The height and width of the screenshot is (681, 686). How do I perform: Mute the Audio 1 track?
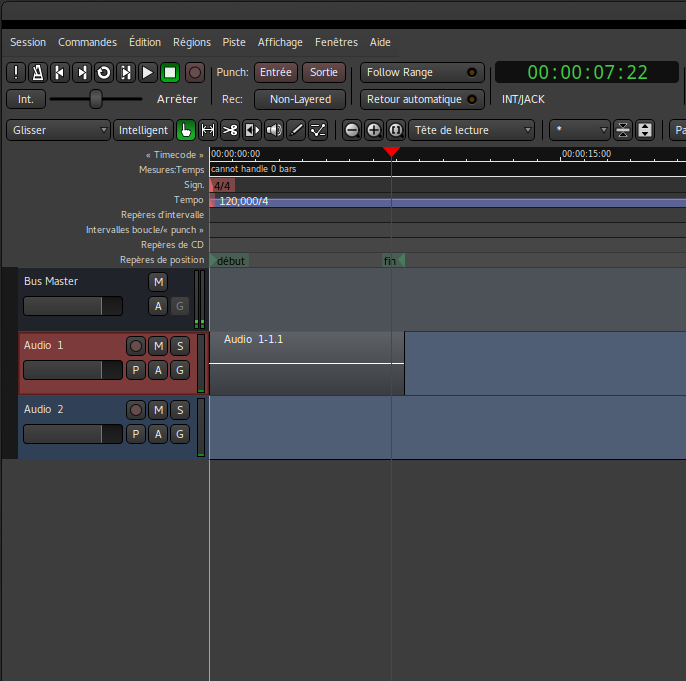158,346
